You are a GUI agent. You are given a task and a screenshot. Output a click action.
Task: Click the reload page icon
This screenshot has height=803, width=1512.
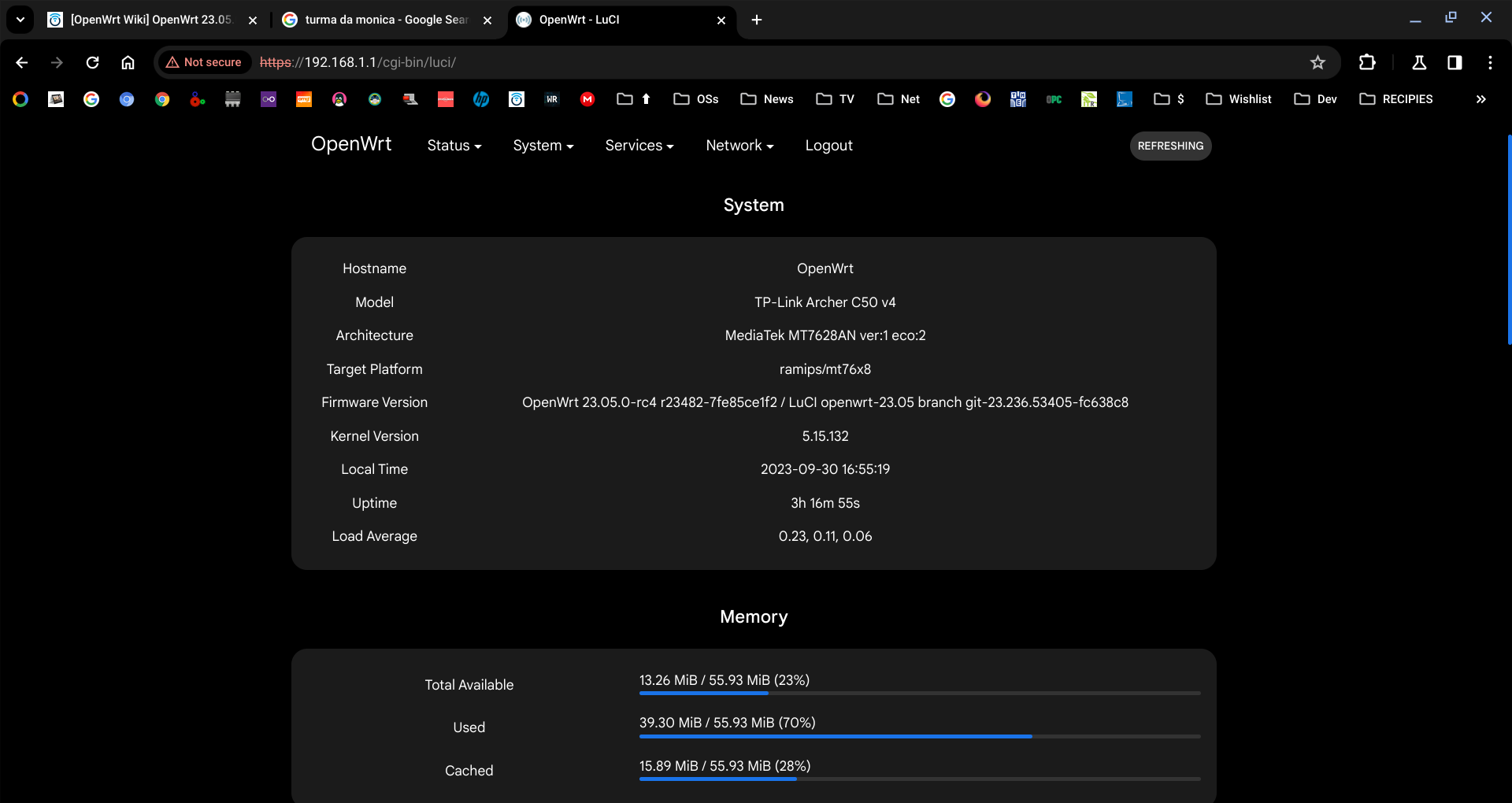pos(92,62)
